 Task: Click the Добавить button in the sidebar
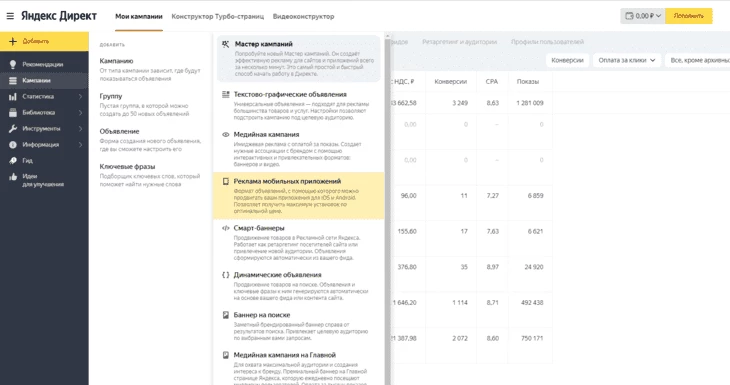pyautogui.click(x=44, y=41)
